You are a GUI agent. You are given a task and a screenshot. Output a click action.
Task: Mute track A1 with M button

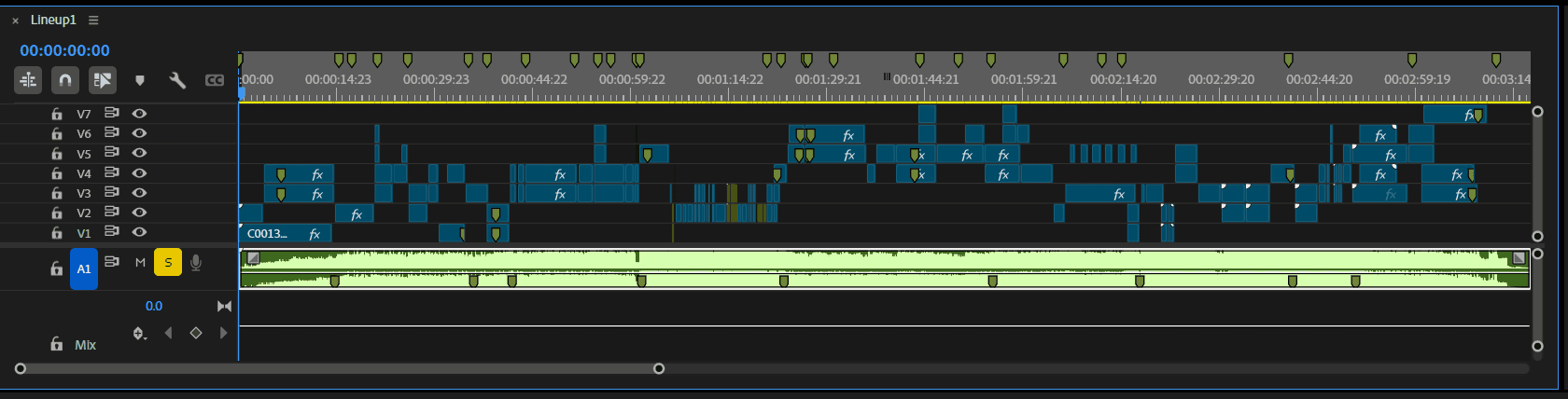[140, 263]
